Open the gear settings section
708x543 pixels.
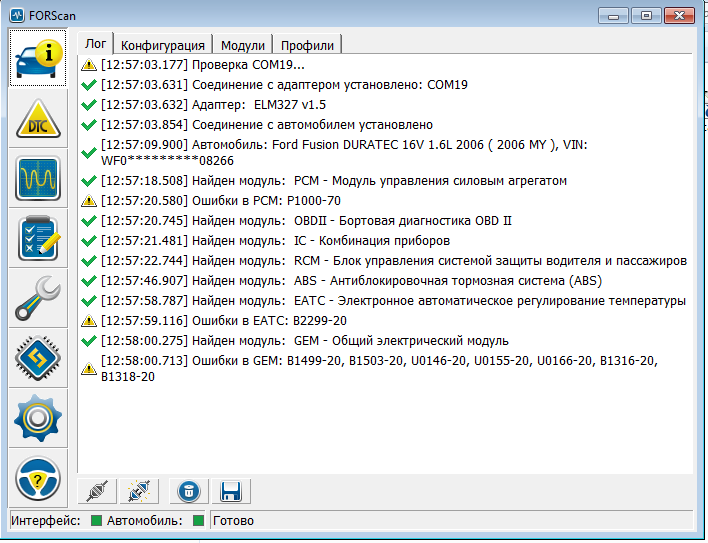click(x=38, y=418)
